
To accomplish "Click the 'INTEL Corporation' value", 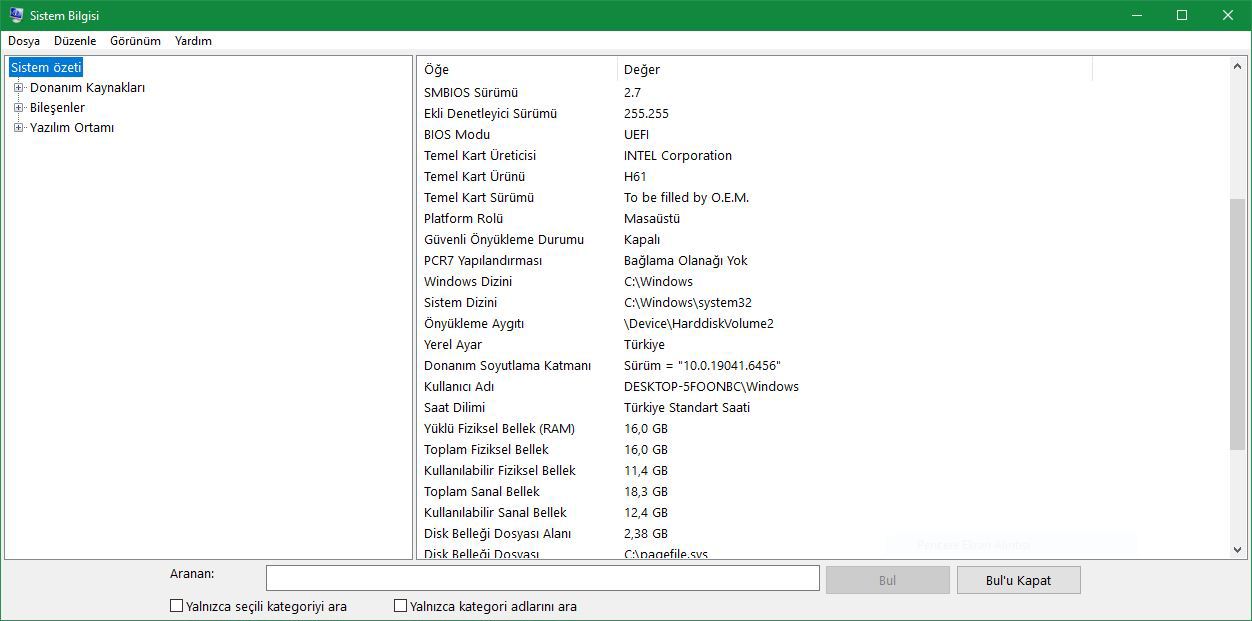I will pos(678,156).
